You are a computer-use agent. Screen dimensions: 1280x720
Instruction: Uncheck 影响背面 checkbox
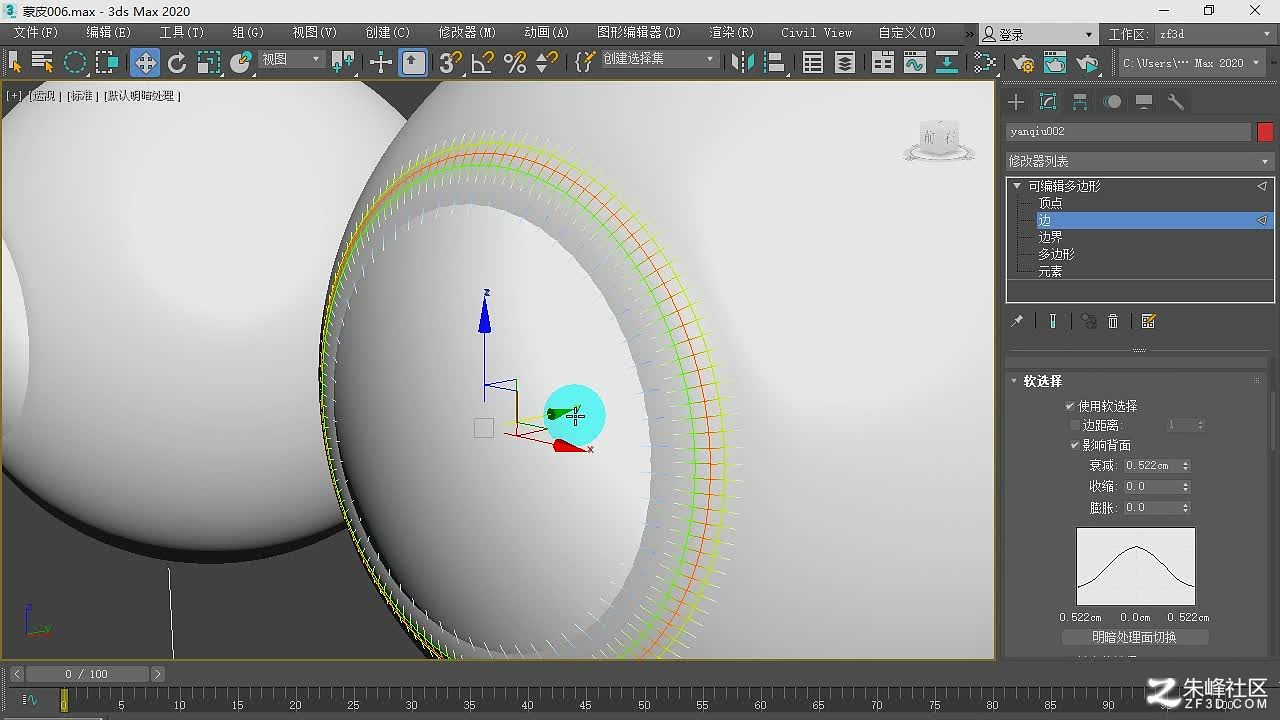pos(1075,445)
